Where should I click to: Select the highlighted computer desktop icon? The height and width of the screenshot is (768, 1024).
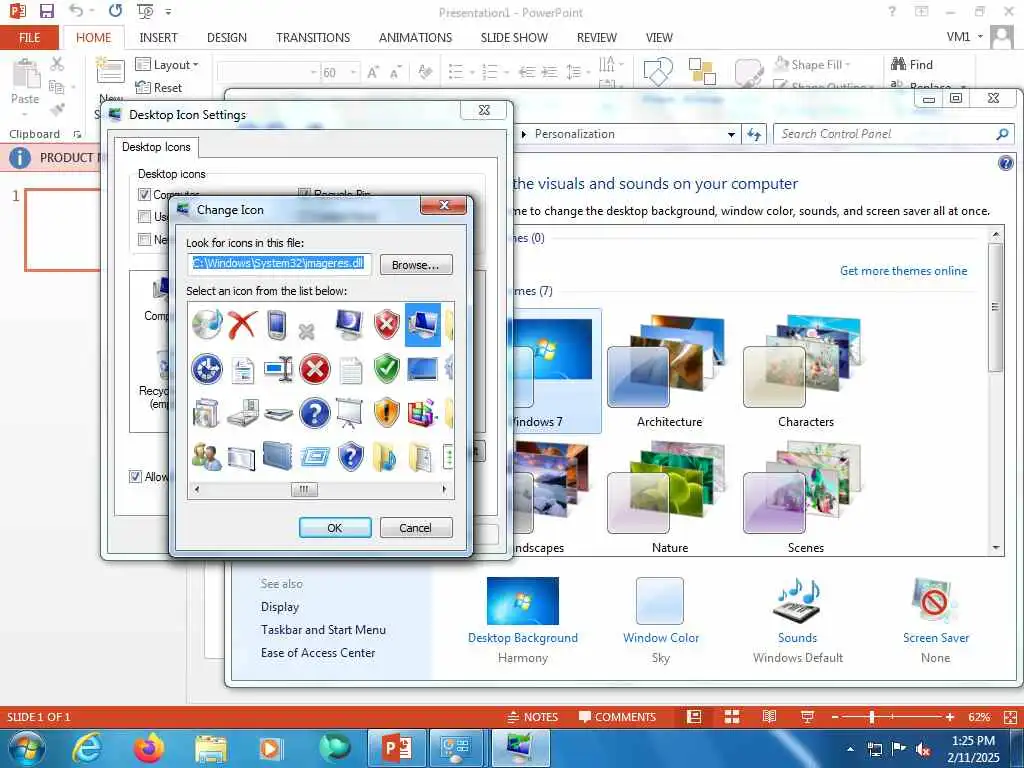[x=423, y=325]
